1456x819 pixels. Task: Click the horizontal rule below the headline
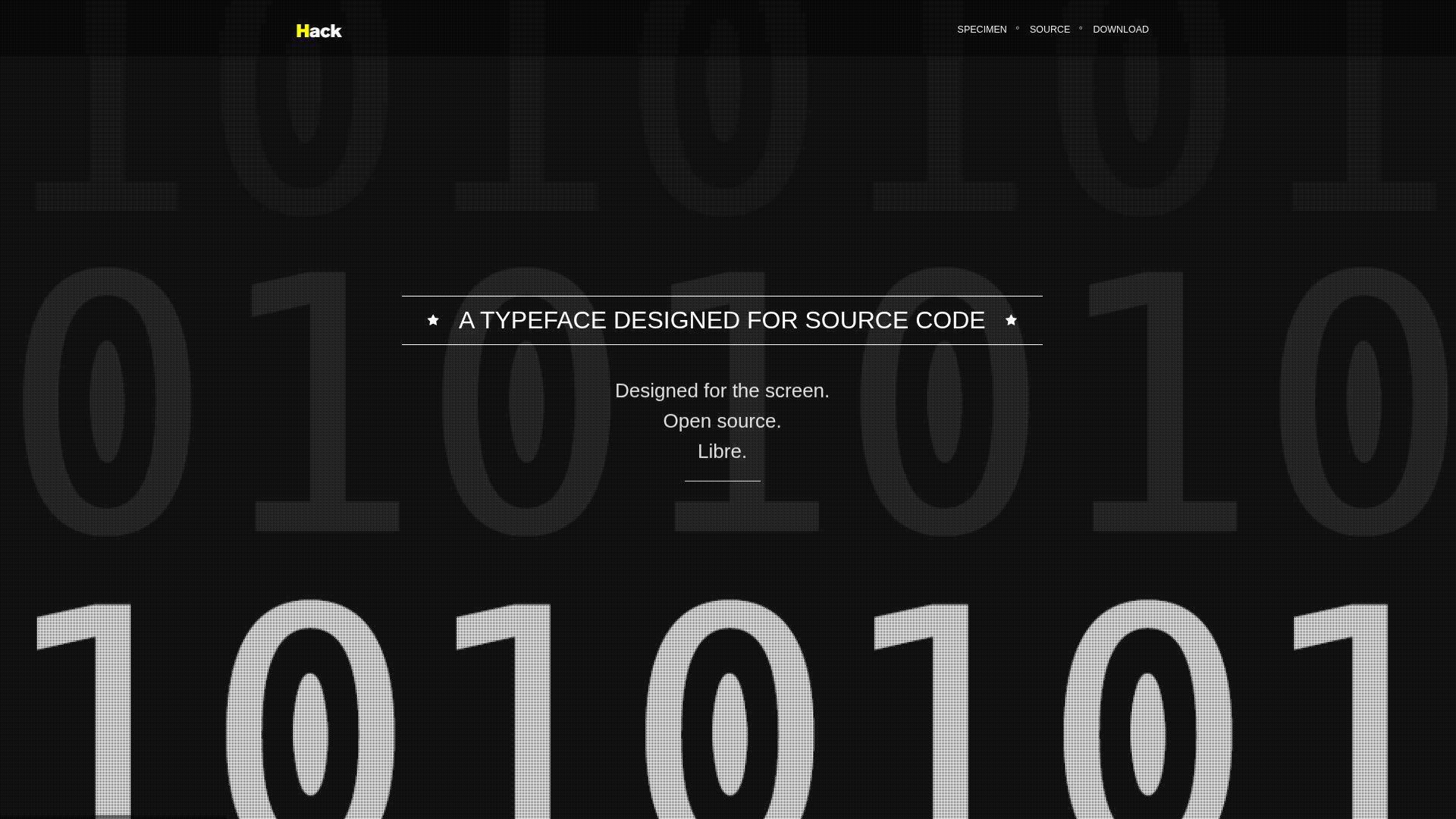coord(722,344)
